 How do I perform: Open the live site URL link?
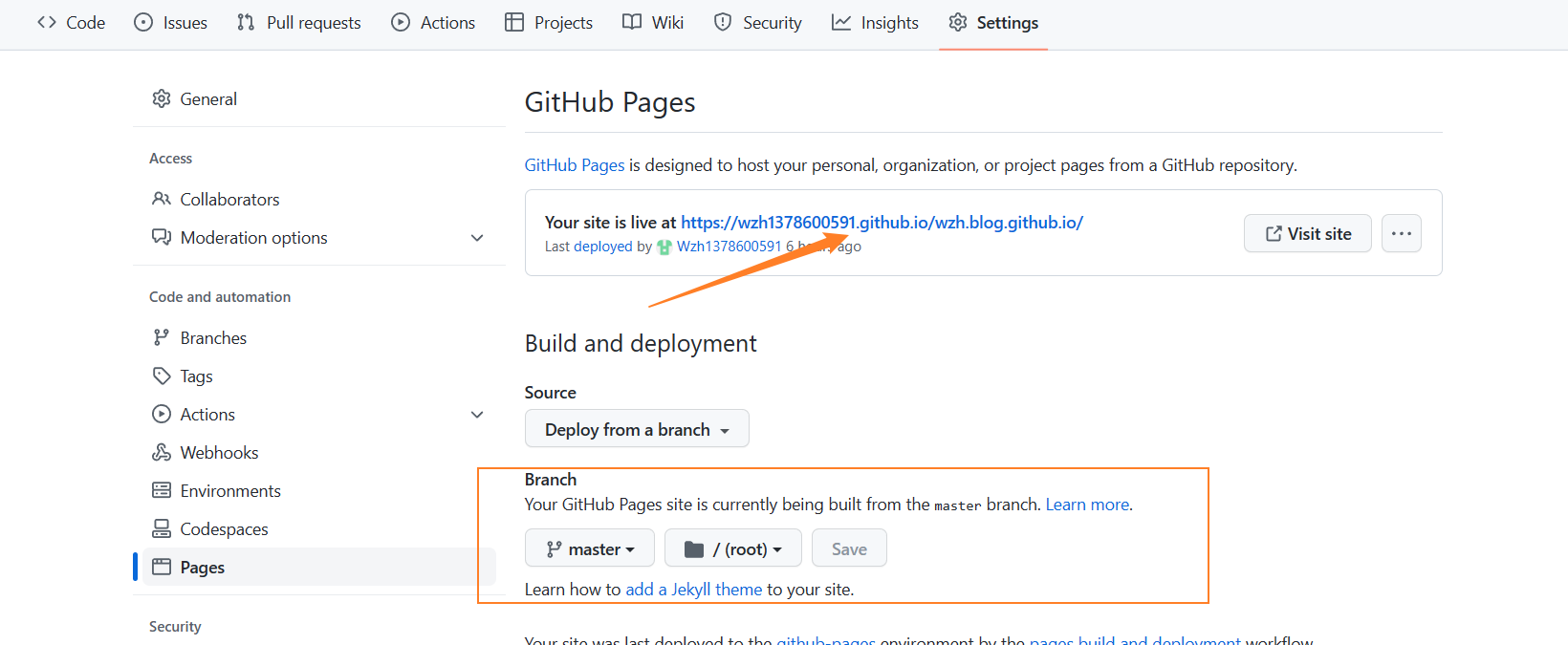882,222
